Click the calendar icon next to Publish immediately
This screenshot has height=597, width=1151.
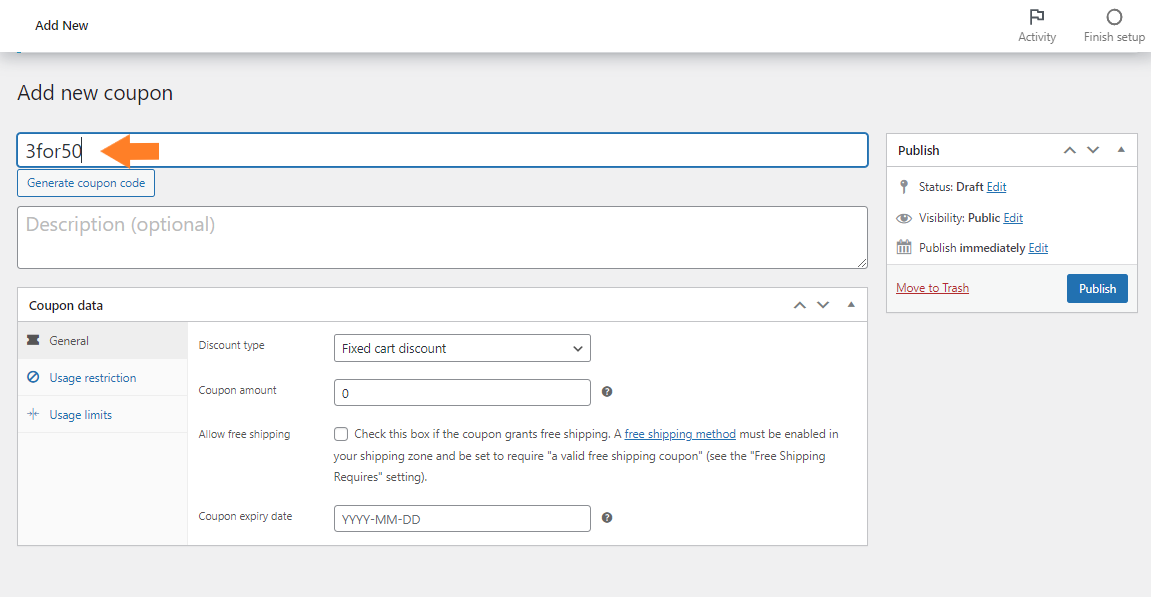904,247
